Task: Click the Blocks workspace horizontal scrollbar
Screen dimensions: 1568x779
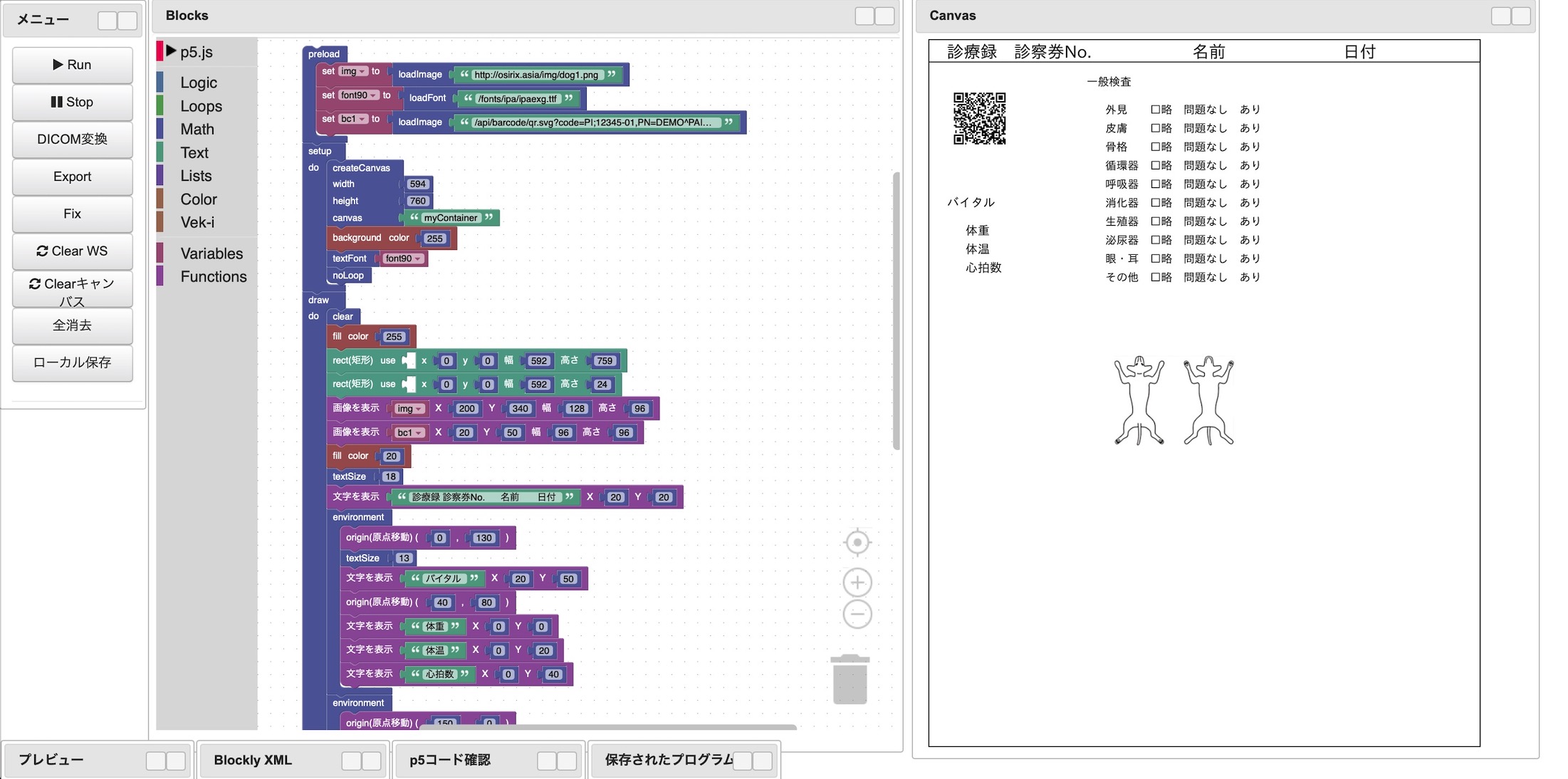Action: pyautogui.click(x=608, y=727)
